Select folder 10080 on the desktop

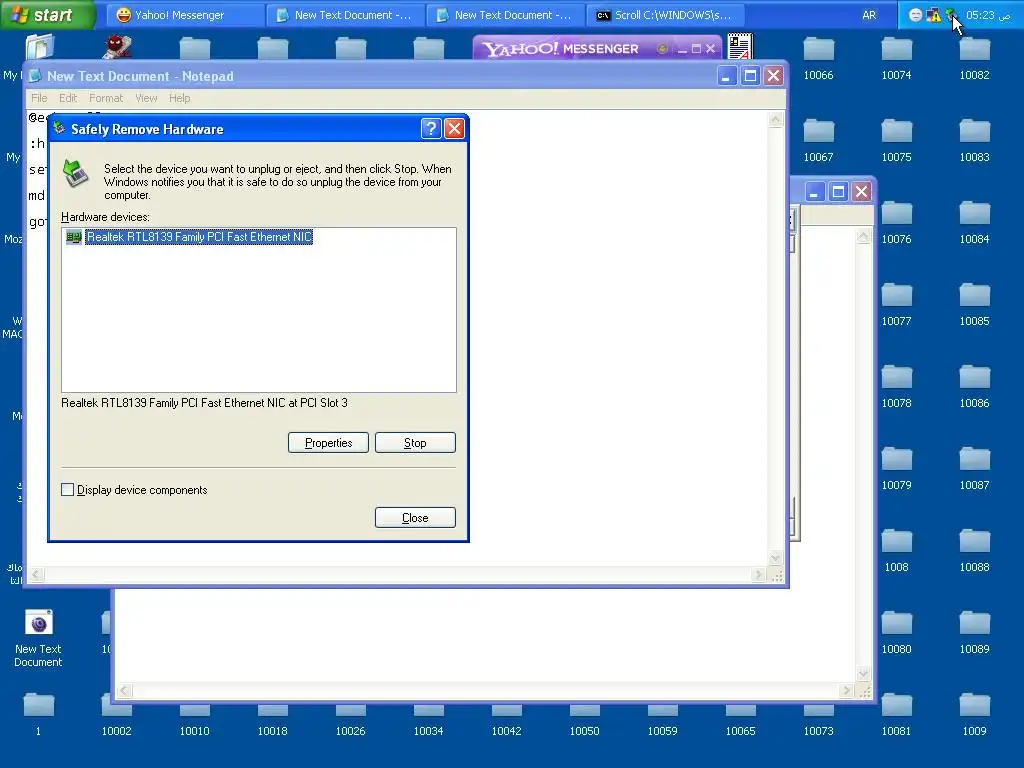tap(897, 632)
